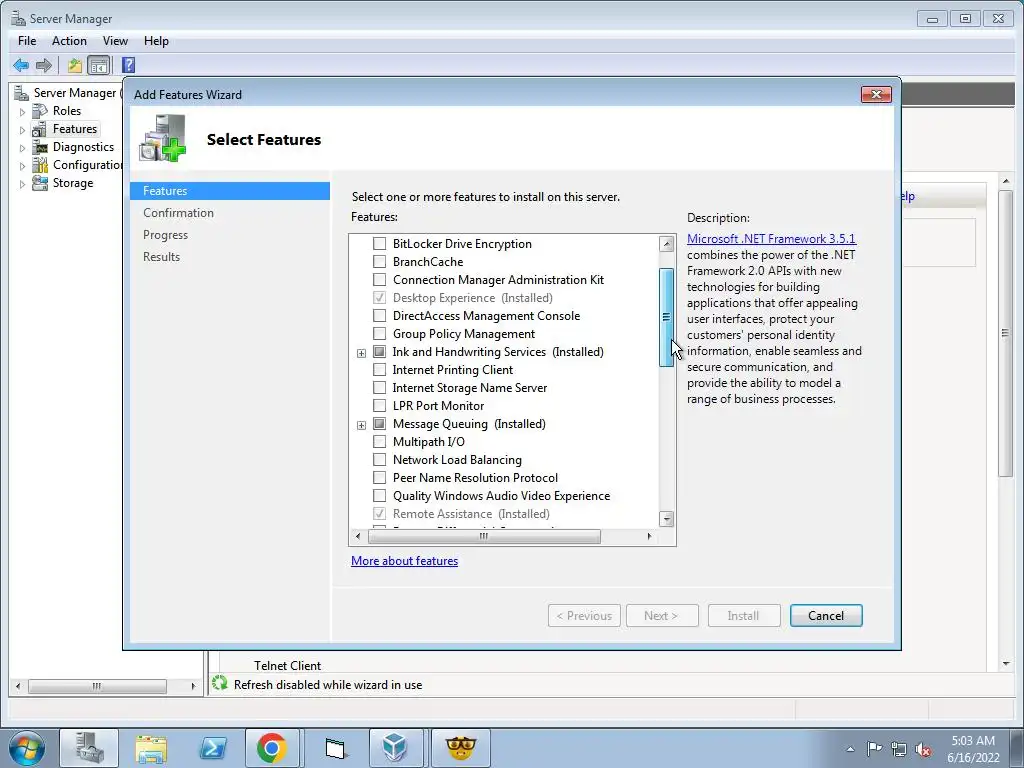Check Internet Storage Name Server
This screenshot has width=1024, height=768.
[x=379, y=388]
